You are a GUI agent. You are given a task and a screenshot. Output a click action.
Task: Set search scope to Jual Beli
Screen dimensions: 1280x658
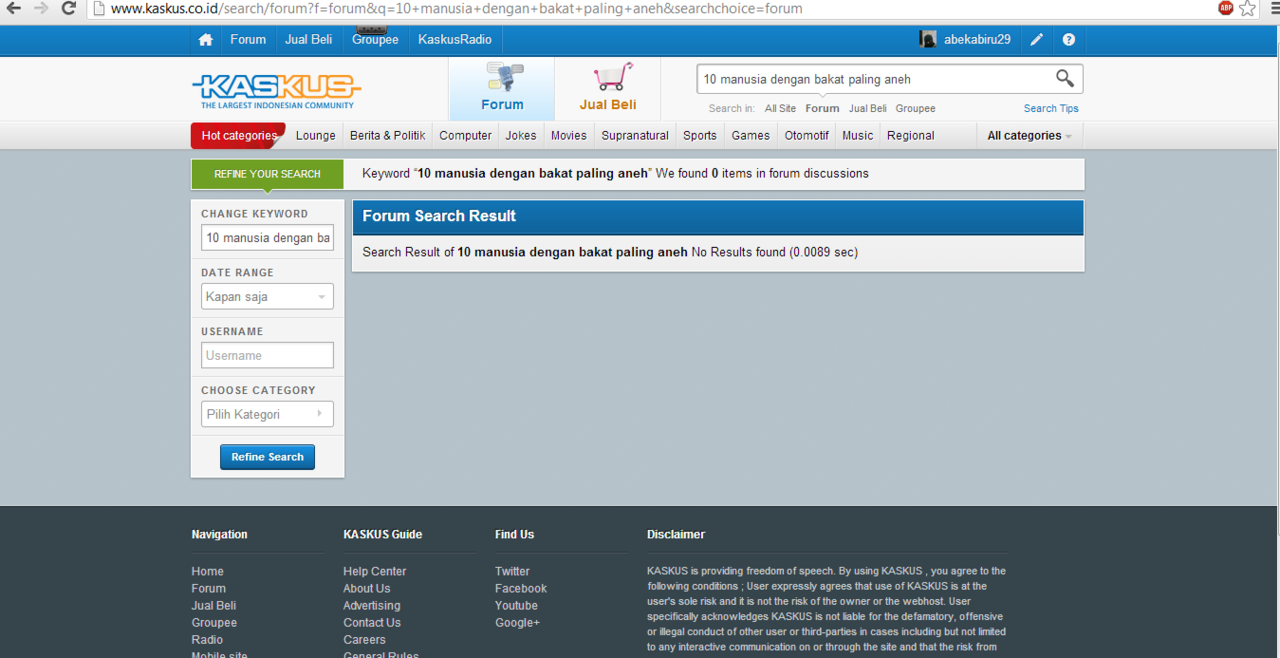(868, 108)
